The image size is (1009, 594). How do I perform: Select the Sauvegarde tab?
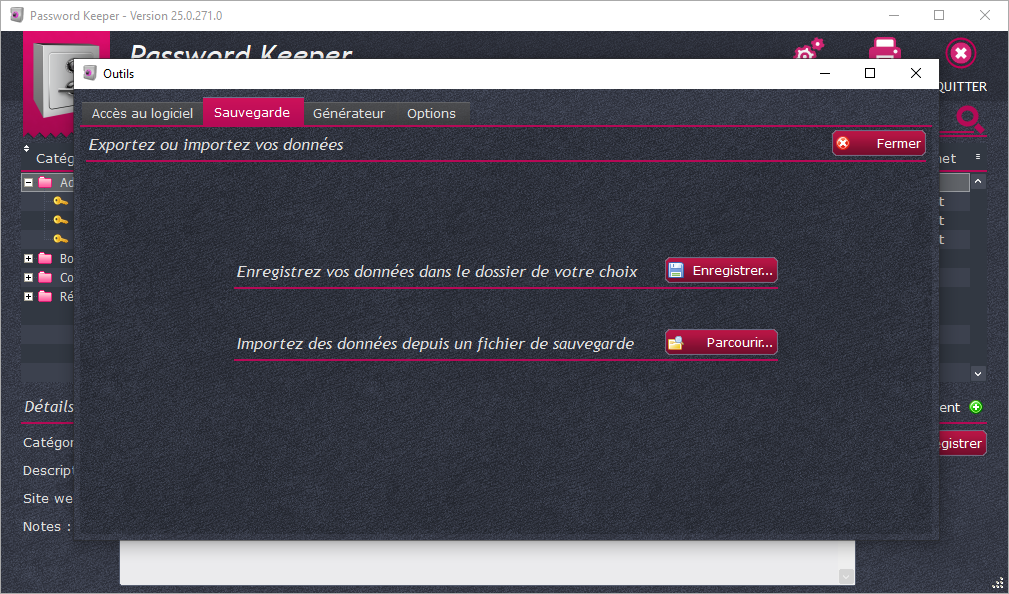(x=253, y=112)
